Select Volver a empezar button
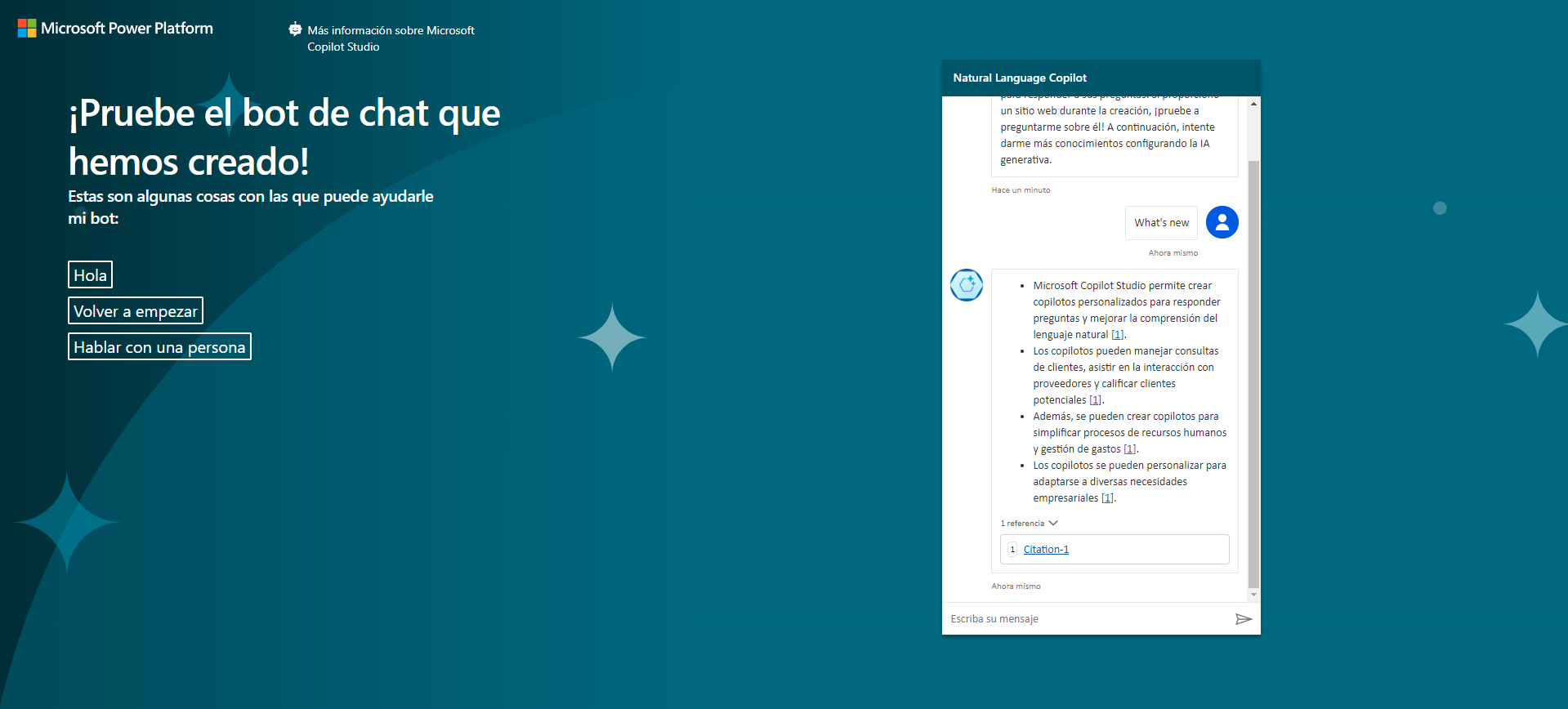 136,310
